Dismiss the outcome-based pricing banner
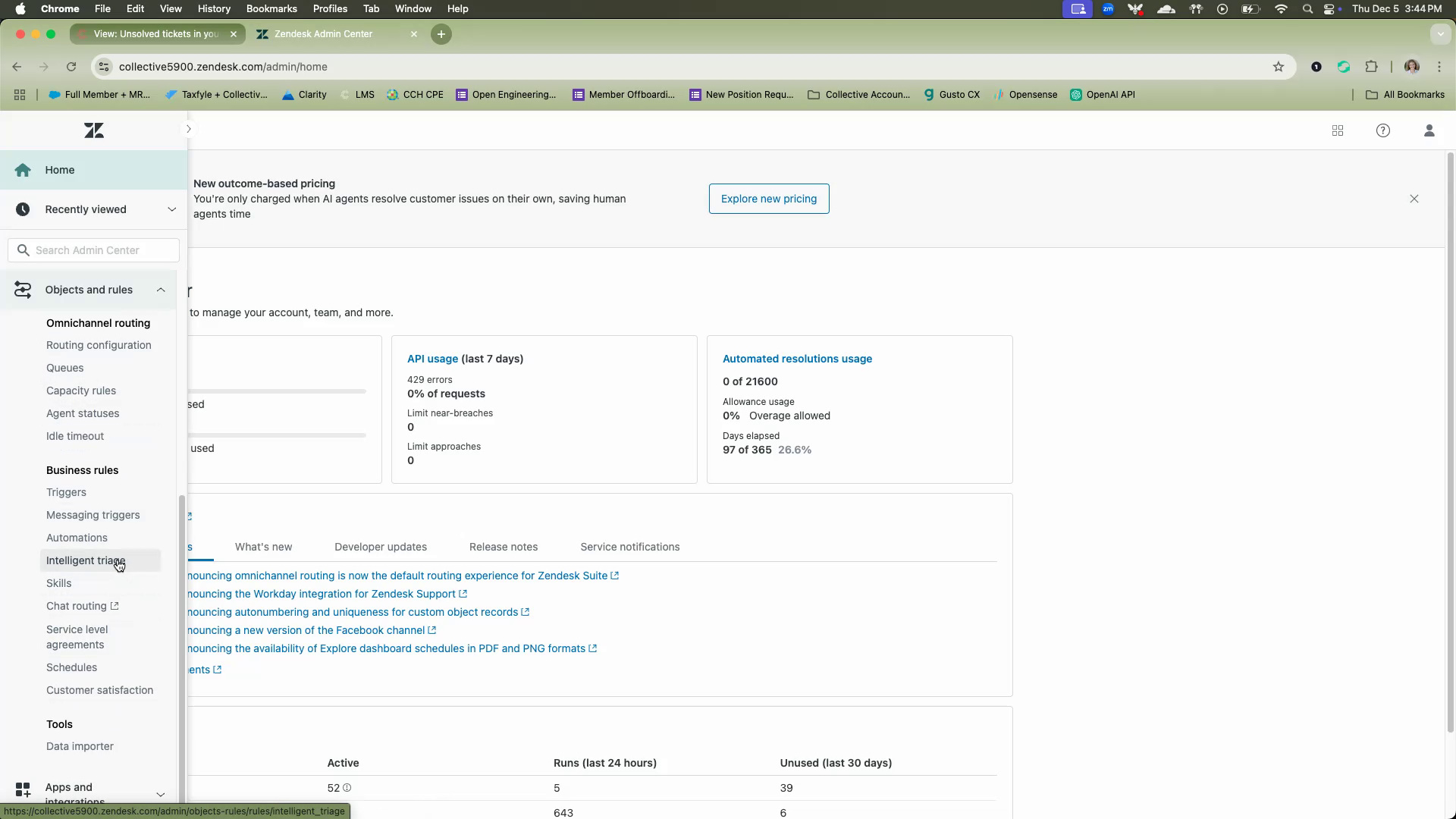The height and width of the screenshot is (819, 1456). (1414, 199)
